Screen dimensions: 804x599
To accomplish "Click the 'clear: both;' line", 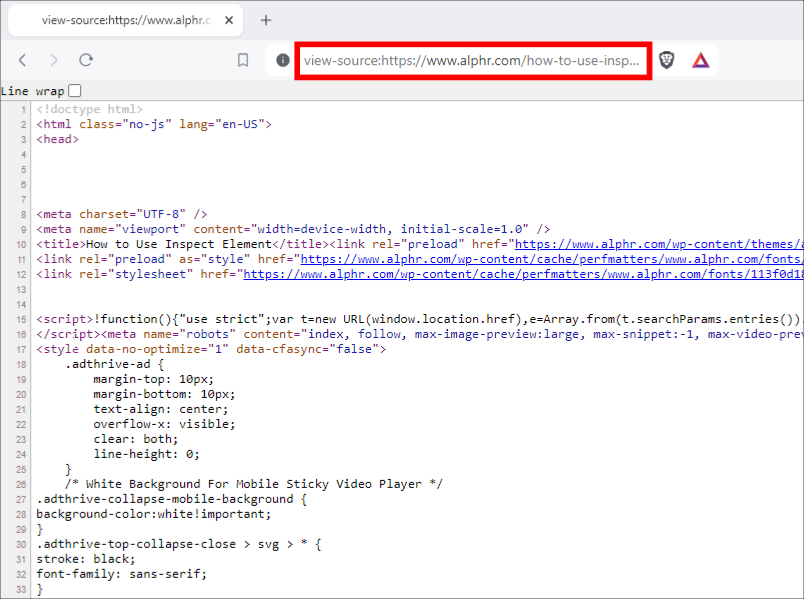I will [136, 439].
